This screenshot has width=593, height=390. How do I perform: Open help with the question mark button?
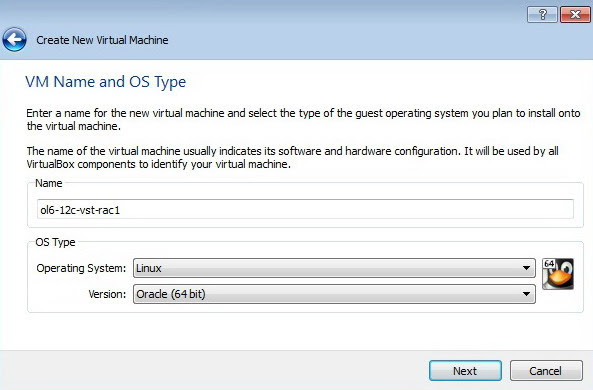542,15
